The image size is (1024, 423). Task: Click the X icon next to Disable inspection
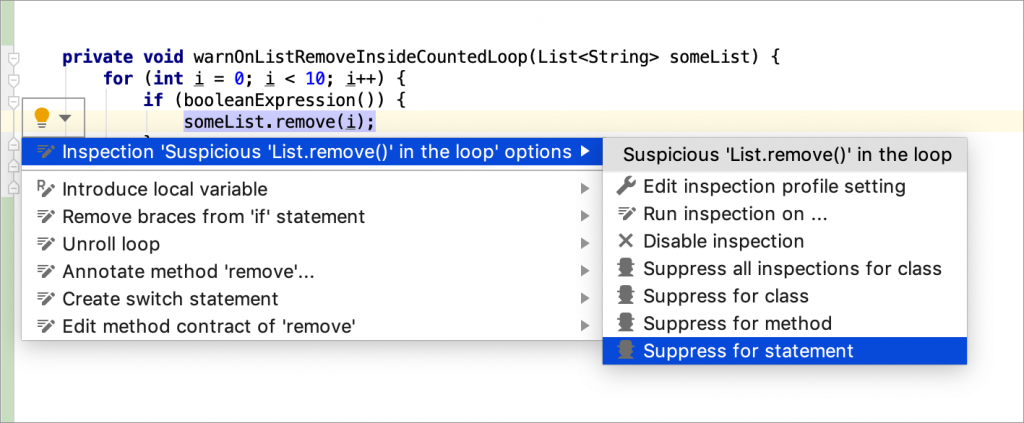coord(626,242)
